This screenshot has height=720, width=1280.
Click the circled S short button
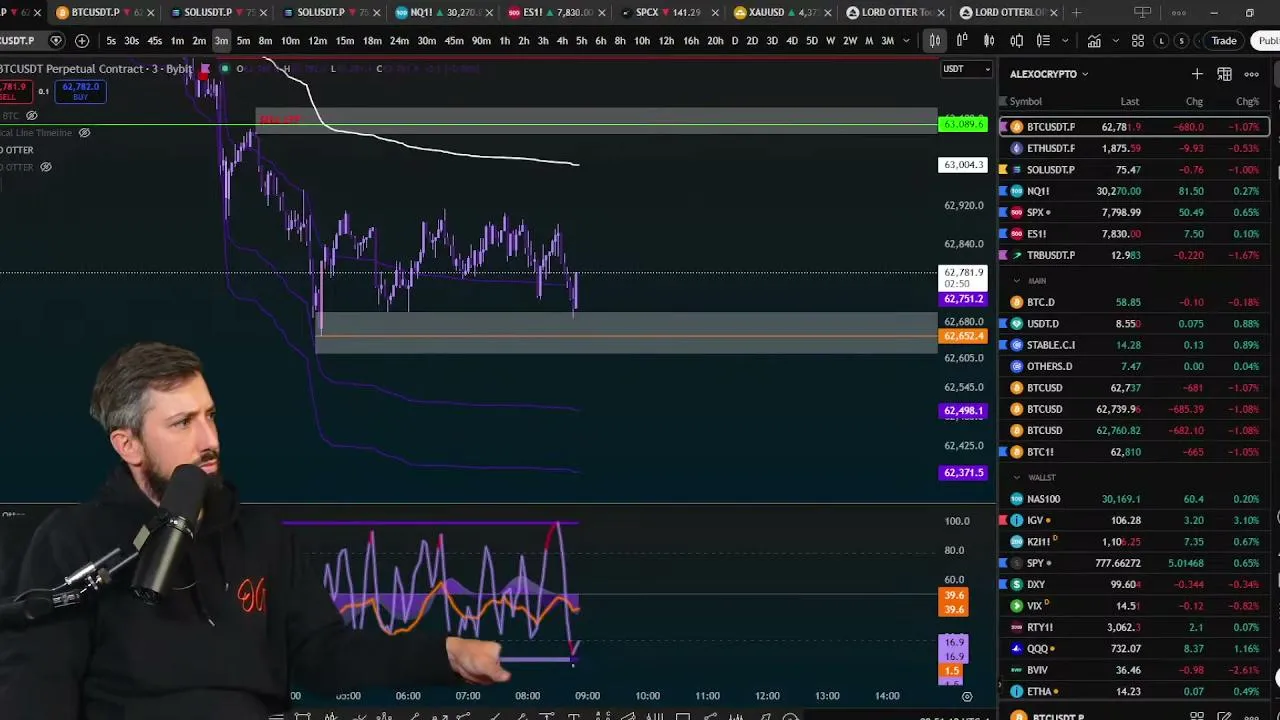click(1182, 41)
